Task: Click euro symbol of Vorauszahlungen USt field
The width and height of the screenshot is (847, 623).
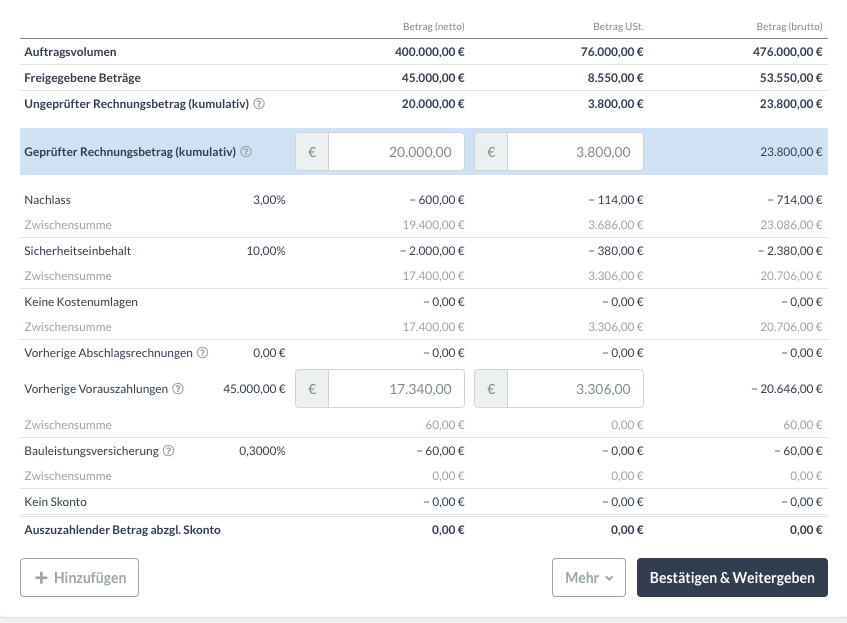Action: 491,389
